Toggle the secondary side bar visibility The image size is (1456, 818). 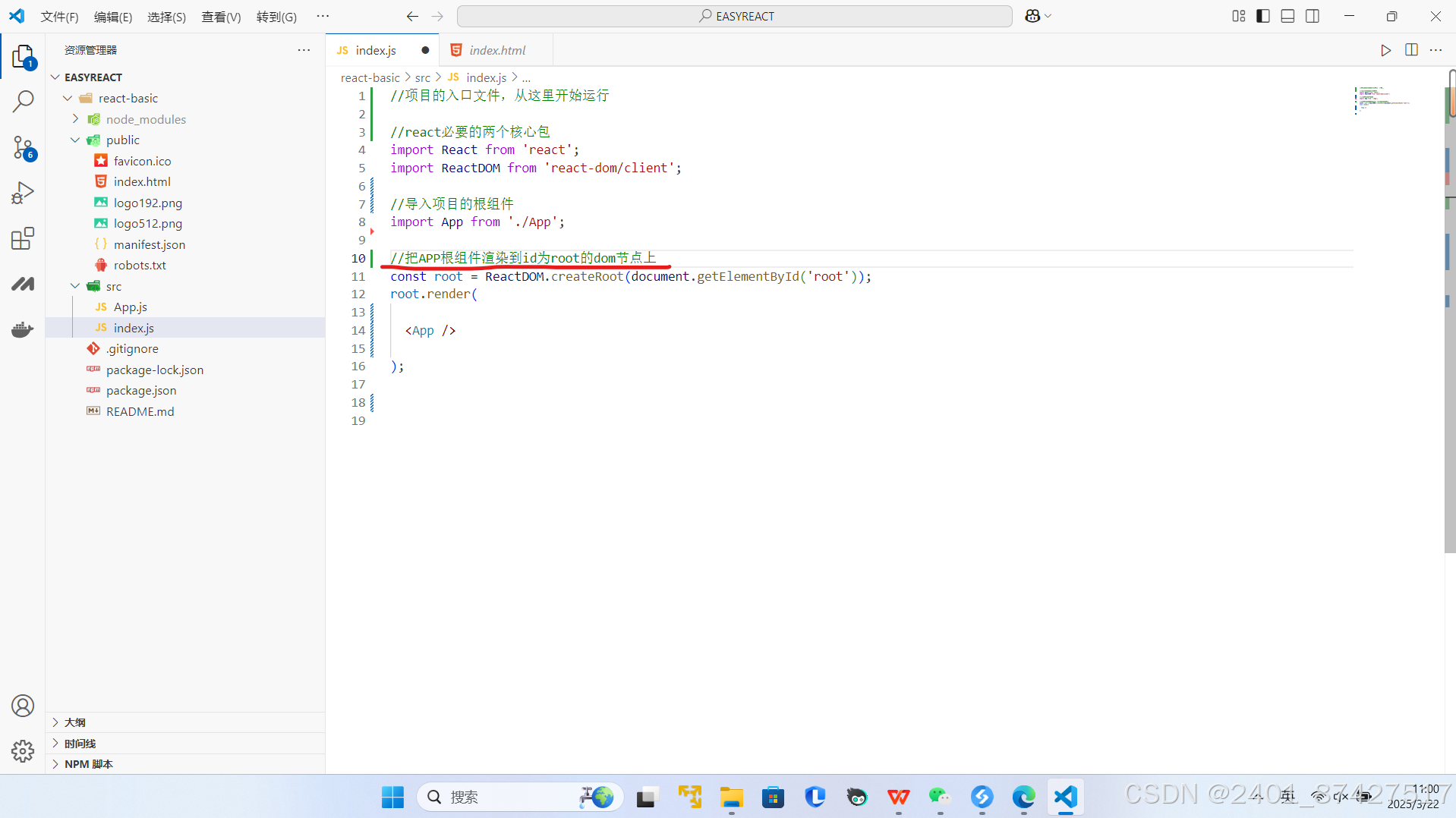pos(1313,15)
